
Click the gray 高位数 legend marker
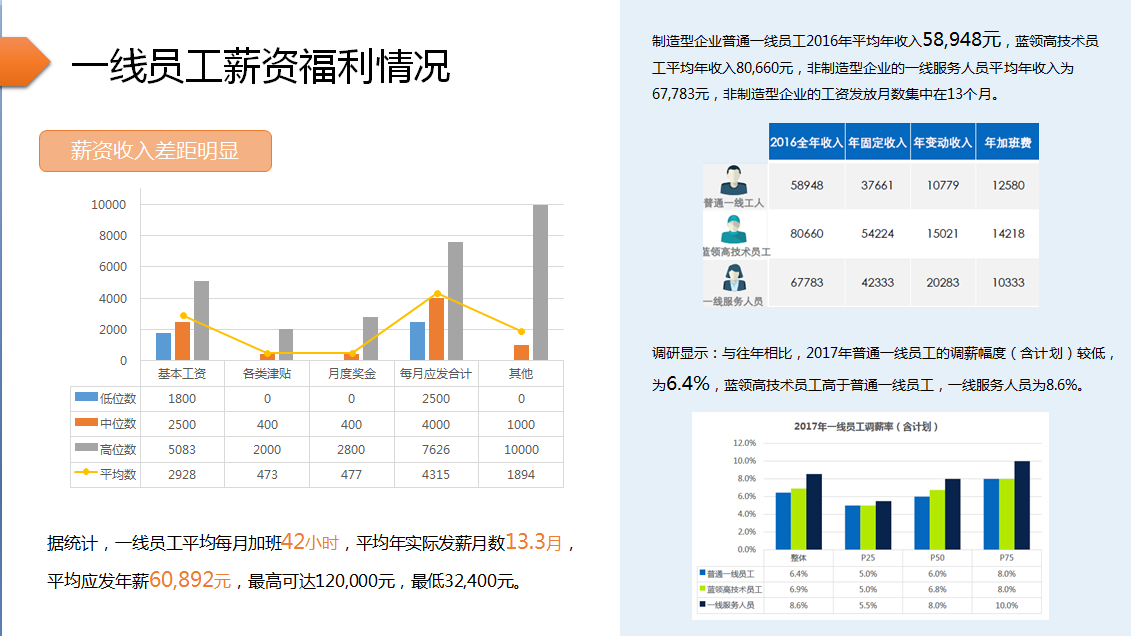[86, 450]
